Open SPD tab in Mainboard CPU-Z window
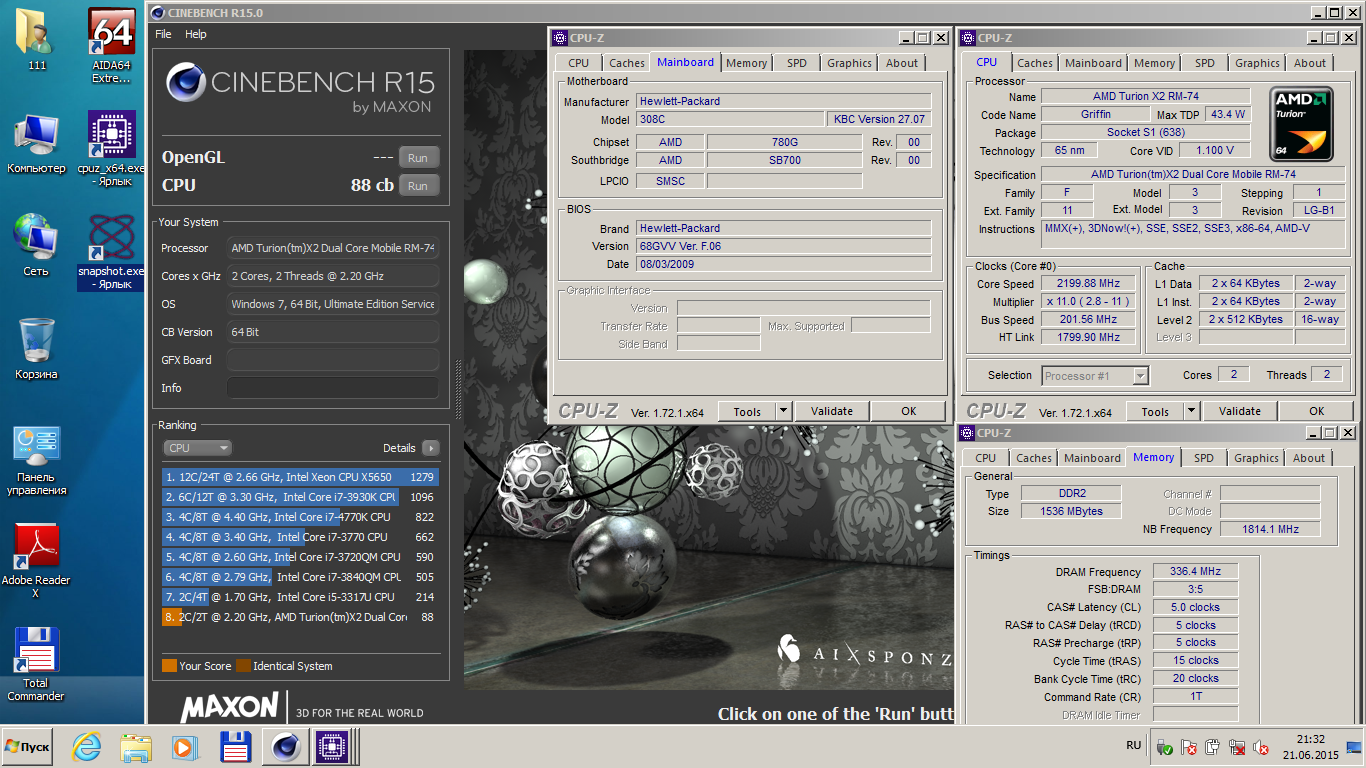The height and width of the screenshot is (768, 1366). tap(796, 63)
